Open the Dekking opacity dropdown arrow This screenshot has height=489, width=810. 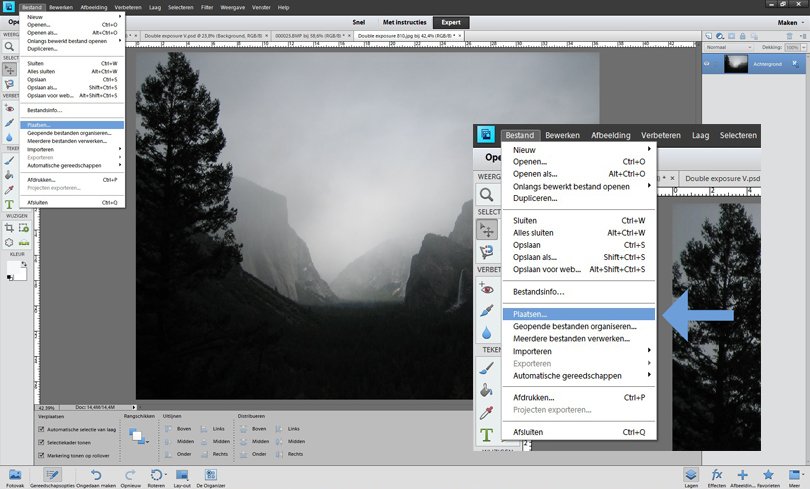coord(803,47)
